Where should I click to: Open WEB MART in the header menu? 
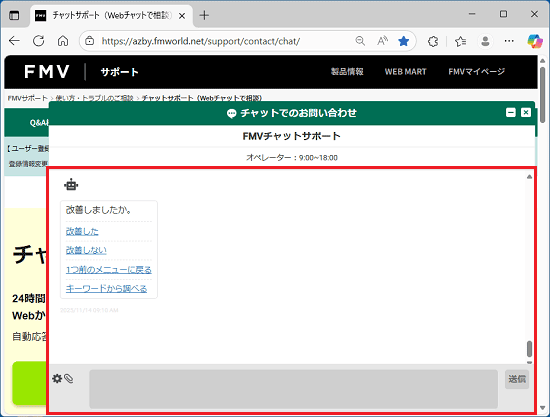tap(405, 72)
